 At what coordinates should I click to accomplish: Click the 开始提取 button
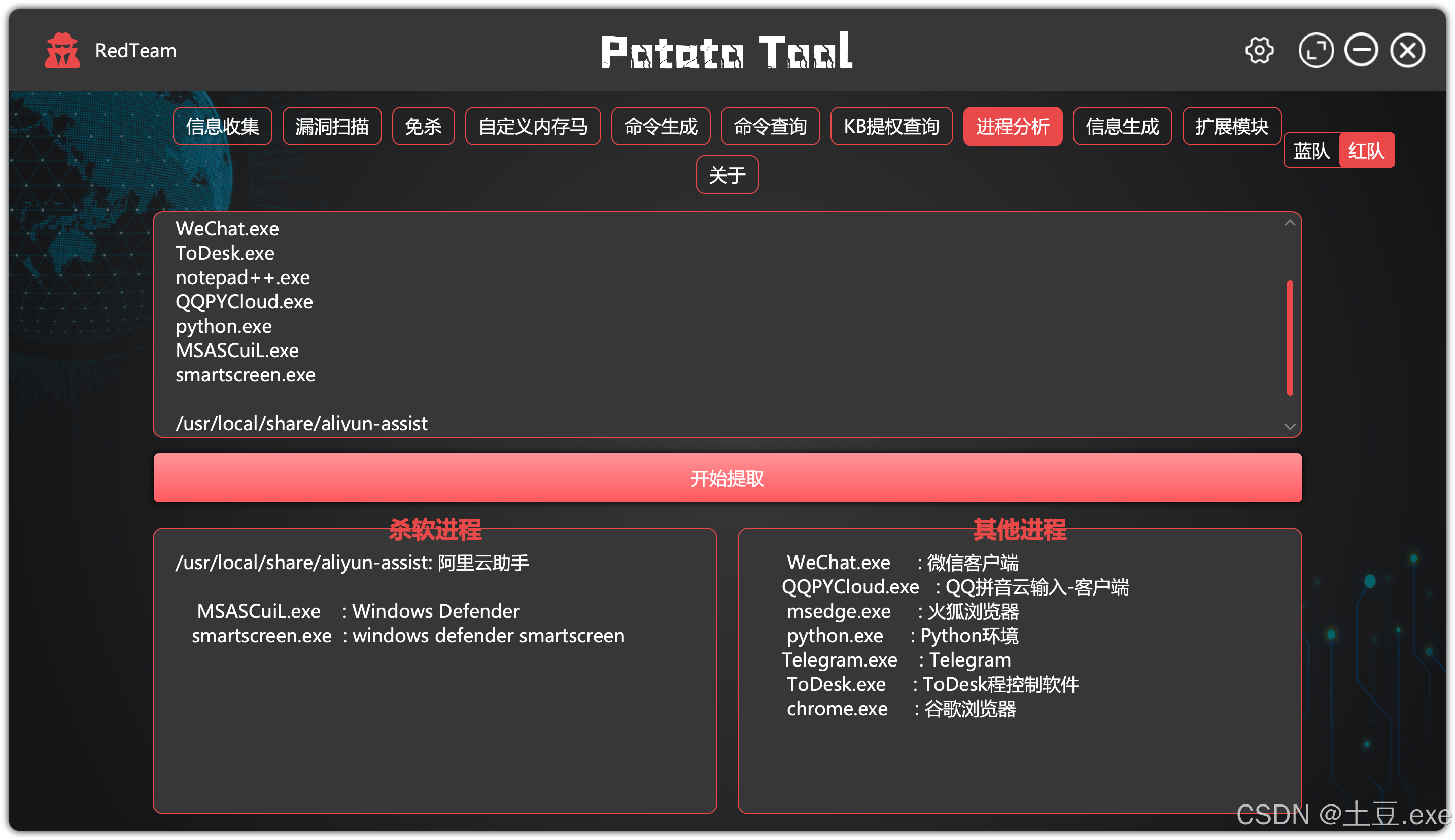click(727, 478)
